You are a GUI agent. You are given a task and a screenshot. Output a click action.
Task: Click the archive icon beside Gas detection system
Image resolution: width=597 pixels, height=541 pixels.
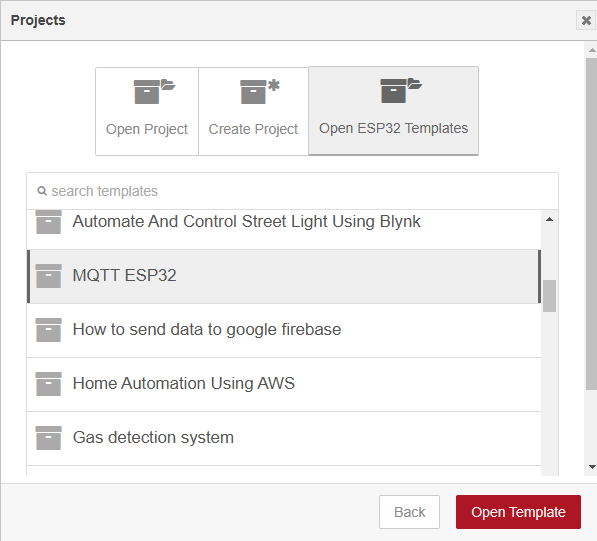(x=48, y=438)
